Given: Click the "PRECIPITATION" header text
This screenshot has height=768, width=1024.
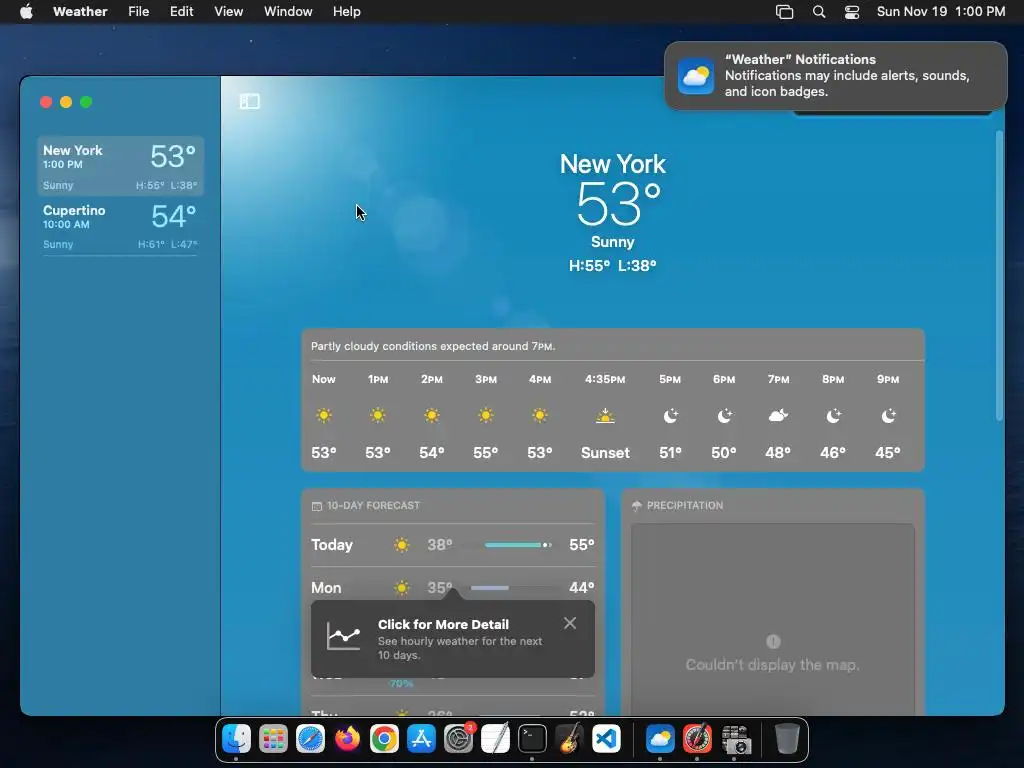Looking at the screenshot, I should [684, 505].
